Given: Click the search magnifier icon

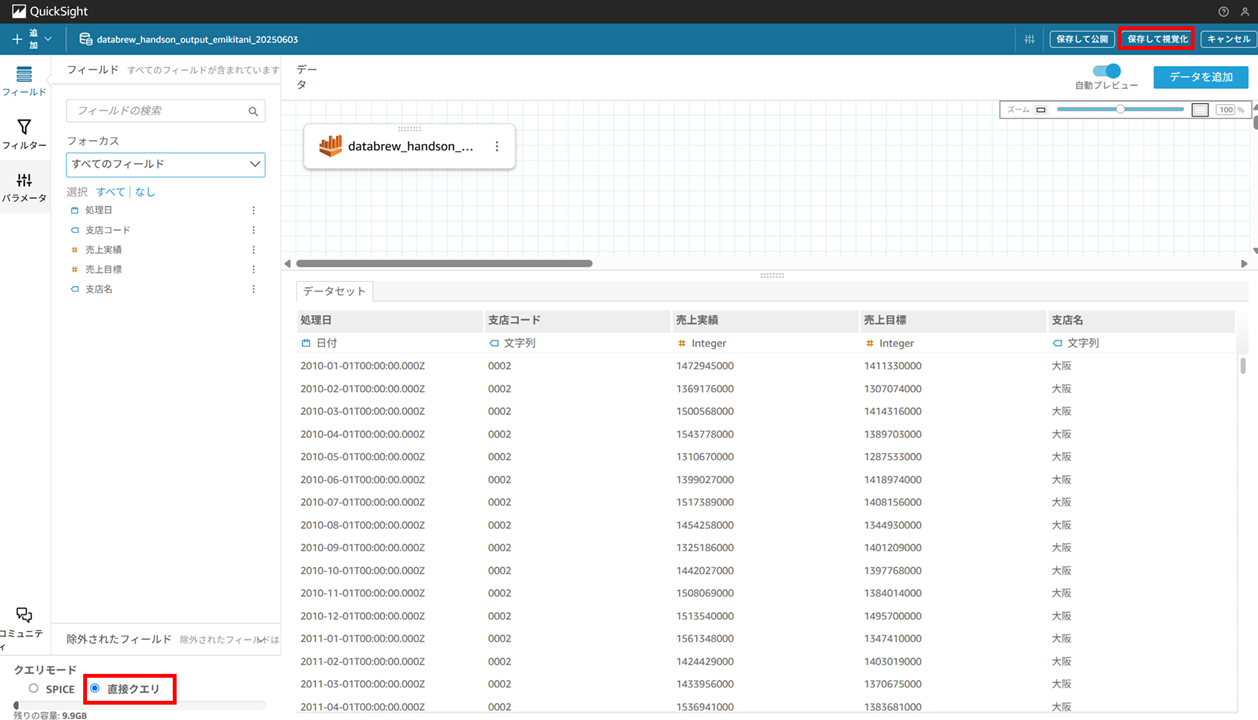Looking at the screenshot, I should click(253, 111).
